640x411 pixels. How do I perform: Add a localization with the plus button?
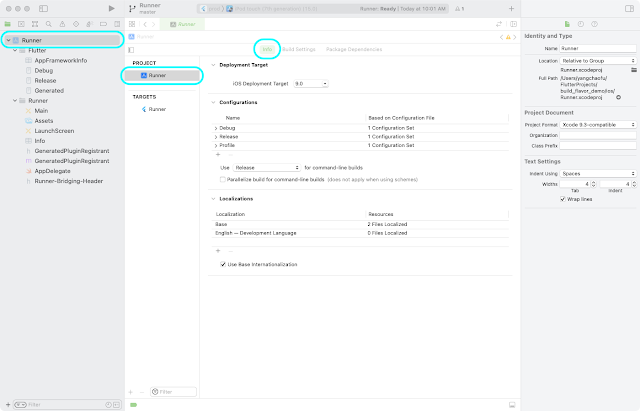[218, 251]
